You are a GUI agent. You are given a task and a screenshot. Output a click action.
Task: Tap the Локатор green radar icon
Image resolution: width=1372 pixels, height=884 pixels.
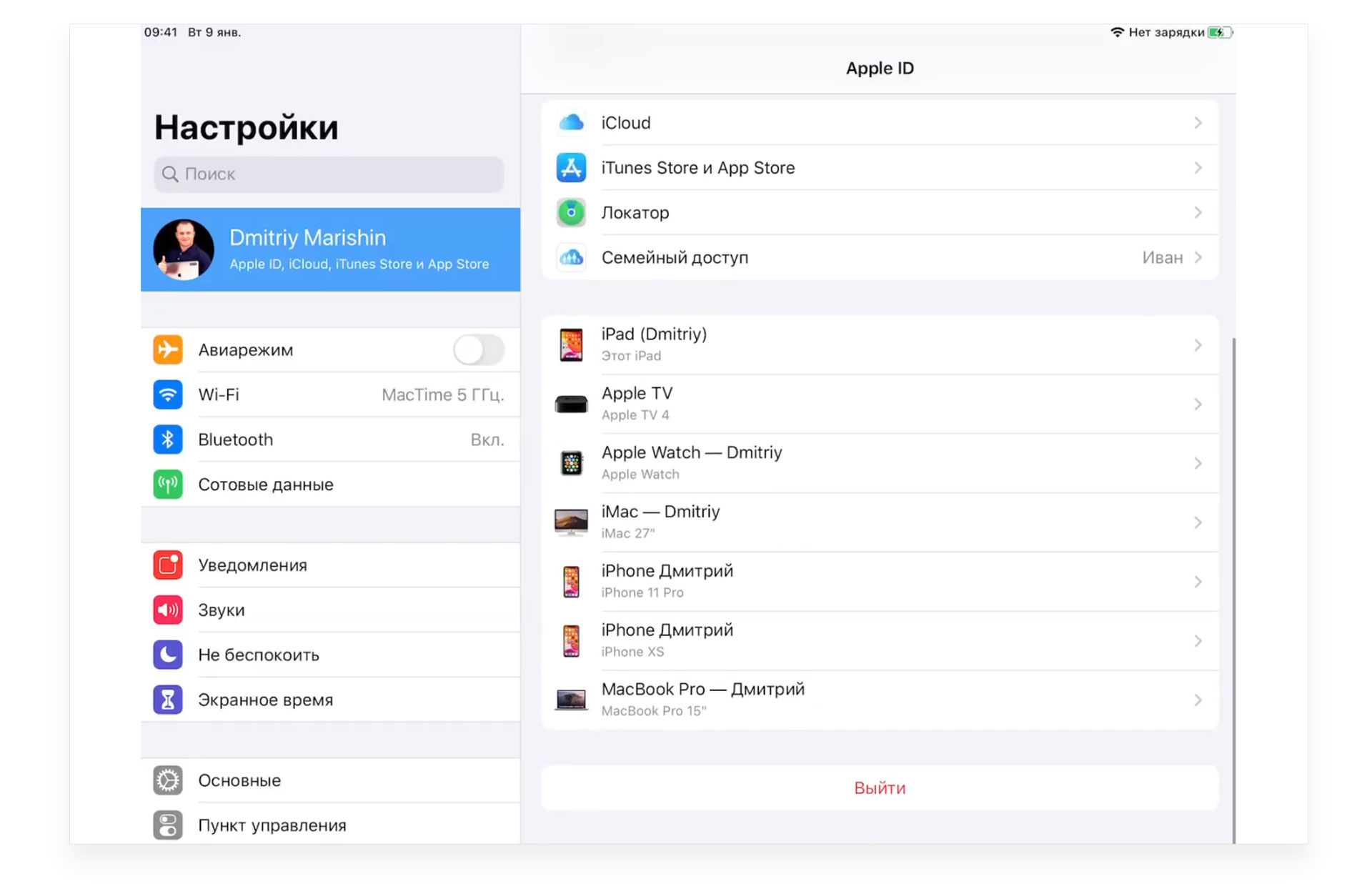pos(571,212)
